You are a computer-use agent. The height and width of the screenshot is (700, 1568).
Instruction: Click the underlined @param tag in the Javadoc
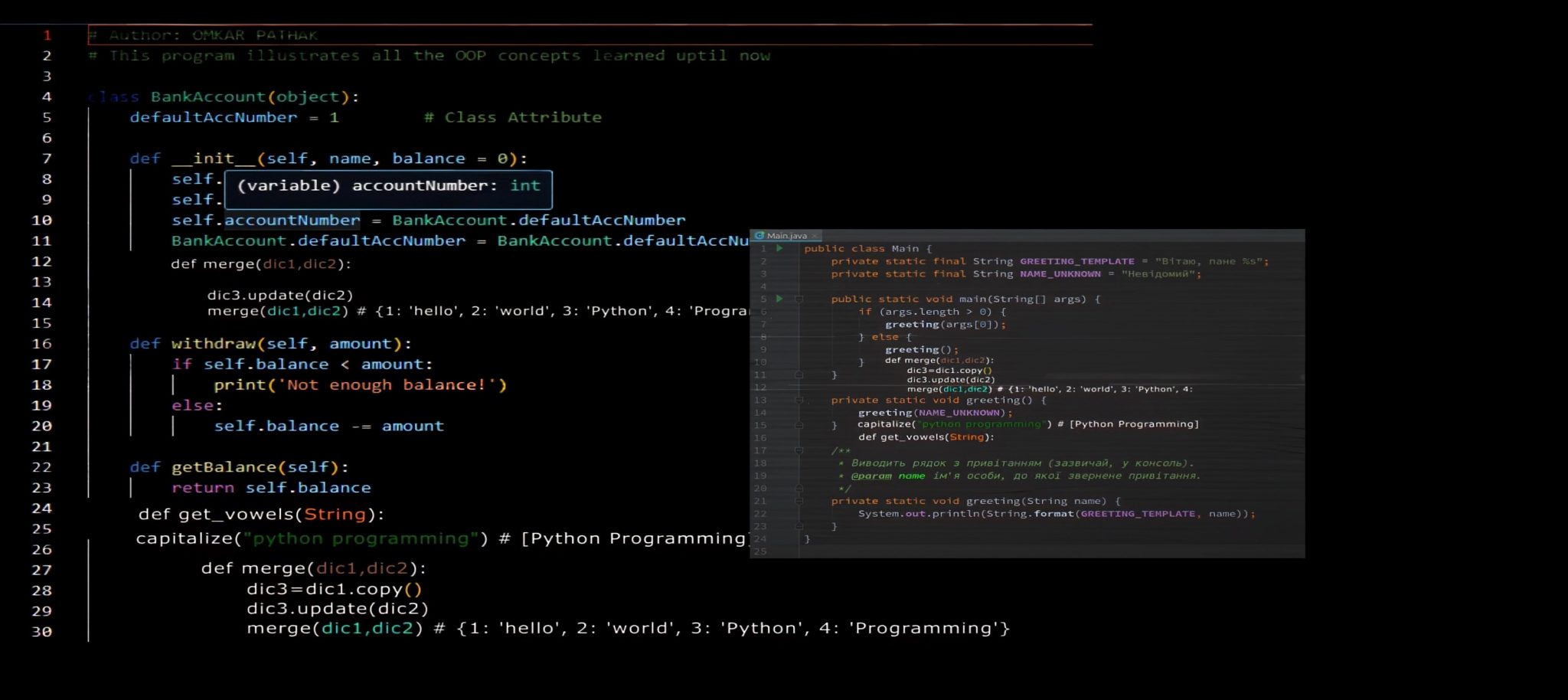(873, 476)
